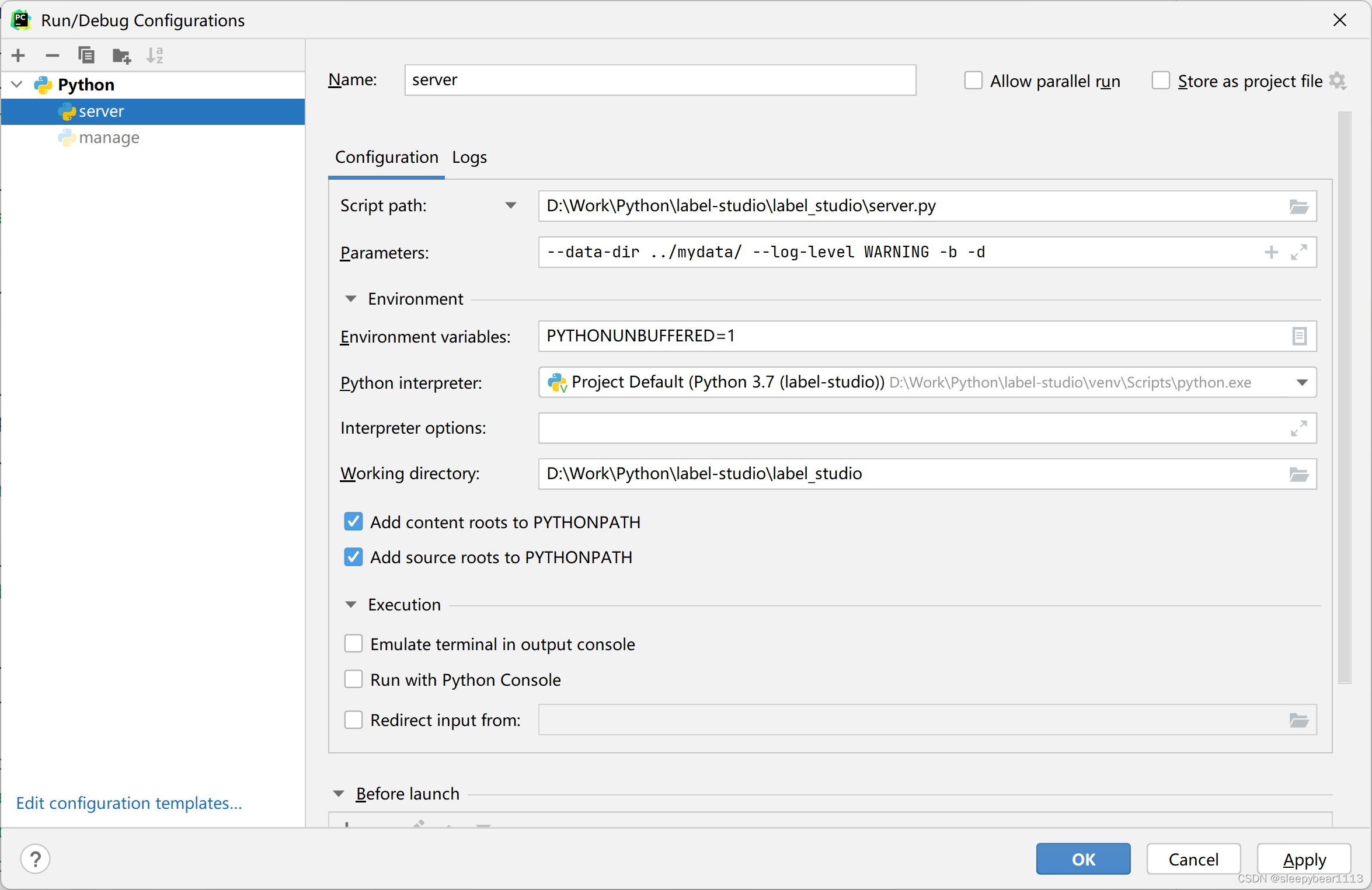Add a new run configuration with plus icon
Screen dimensions: 1372x890
tap(18, 55)
